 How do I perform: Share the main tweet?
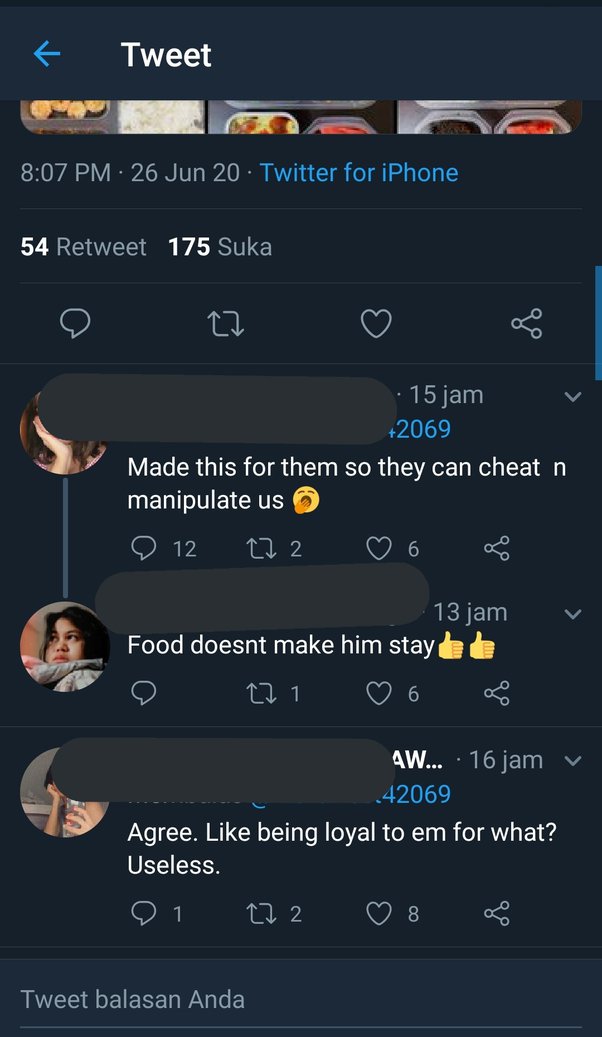(526, 323)
